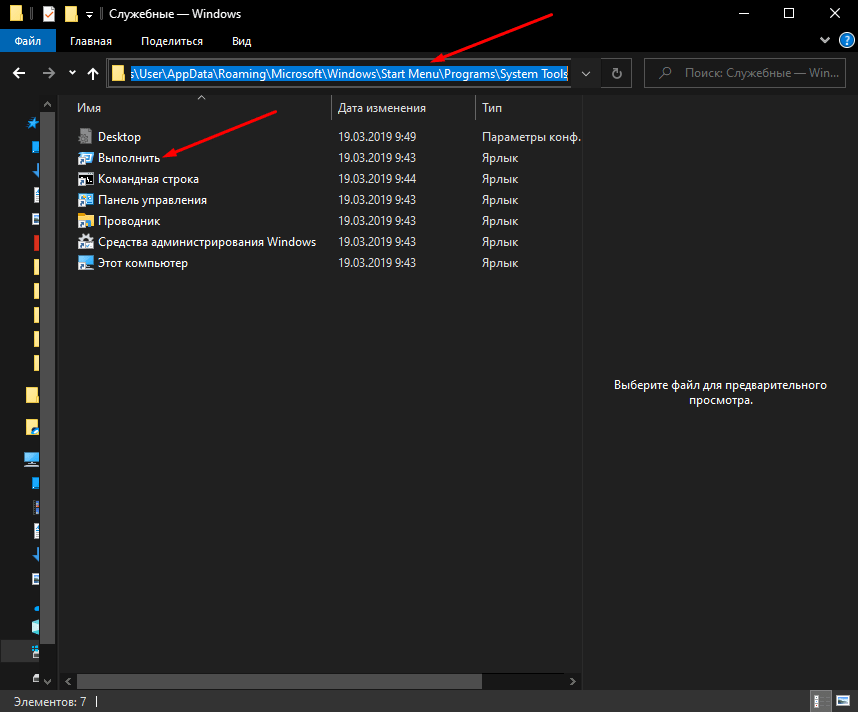The height and width of the screenshot is (712, 858).
Task: Open the Customize Quick Access Toolbar dropdown
Action: tap(89, 15)
